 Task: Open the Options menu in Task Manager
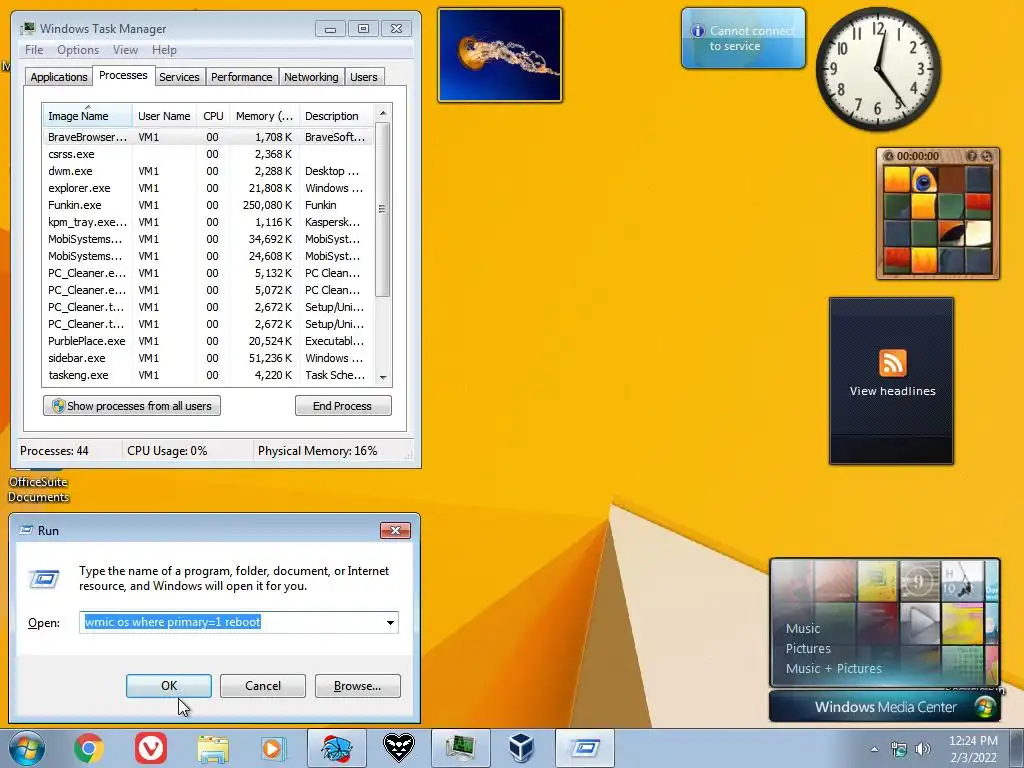click(78, 50)
